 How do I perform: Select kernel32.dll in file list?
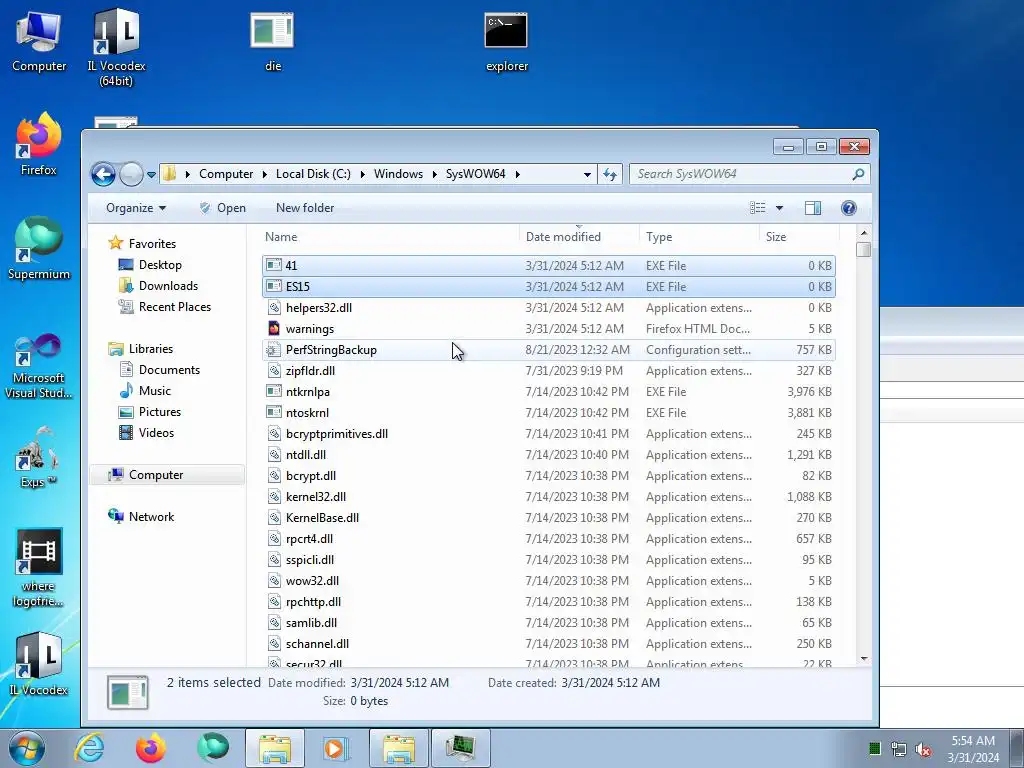(549, 497)
